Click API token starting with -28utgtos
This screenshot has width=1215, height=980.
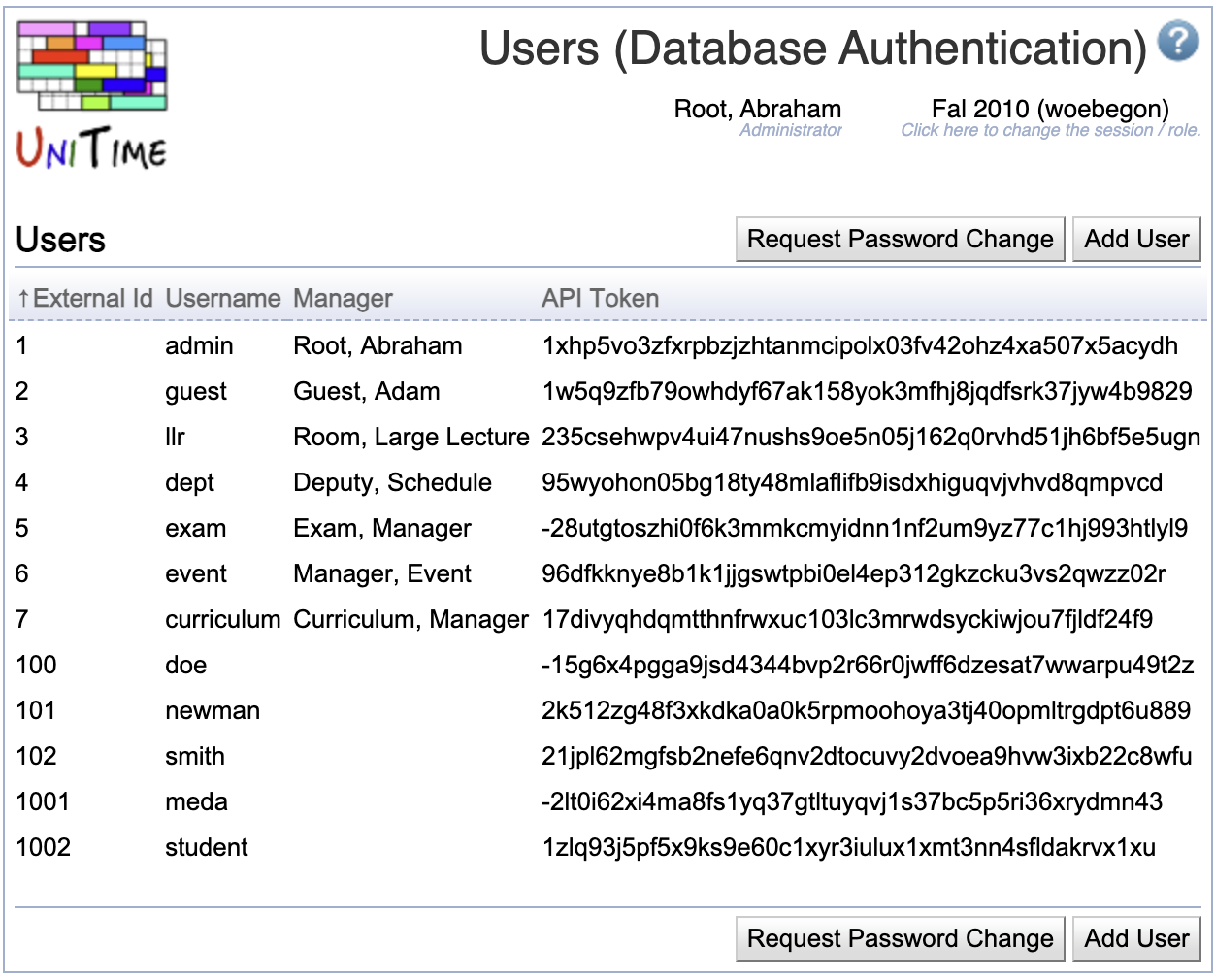click(865, 529)
